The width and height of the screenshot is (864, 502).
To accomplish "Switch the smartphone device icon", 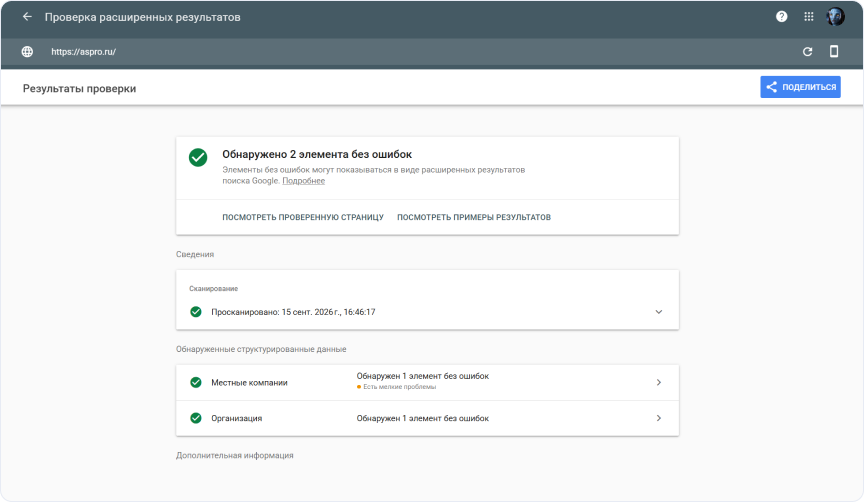I will pos(834,51).
